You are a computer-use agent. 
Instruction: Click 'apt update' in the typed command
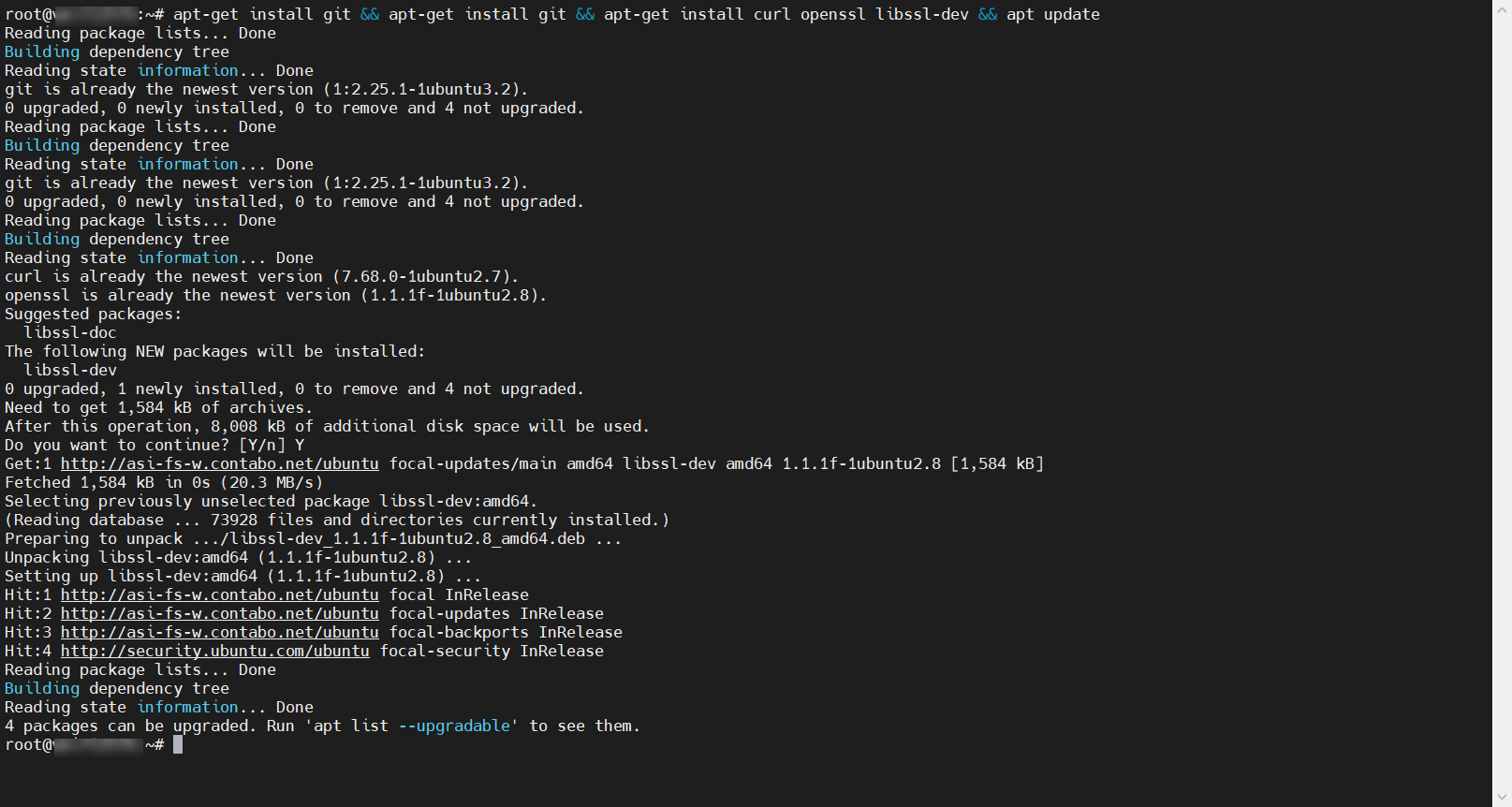click(x=1052, y=15)
